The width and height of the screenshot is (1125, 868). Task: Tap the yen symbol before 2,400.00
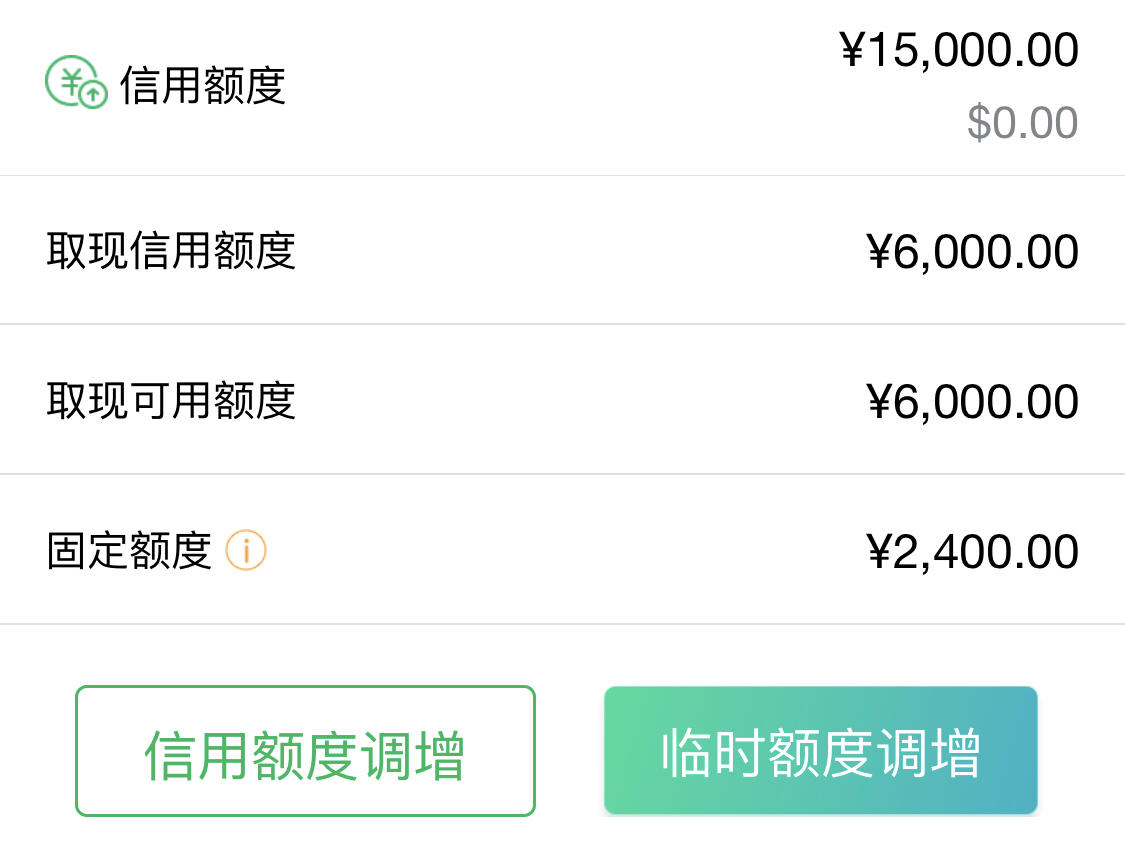click(x=880, y=551)
